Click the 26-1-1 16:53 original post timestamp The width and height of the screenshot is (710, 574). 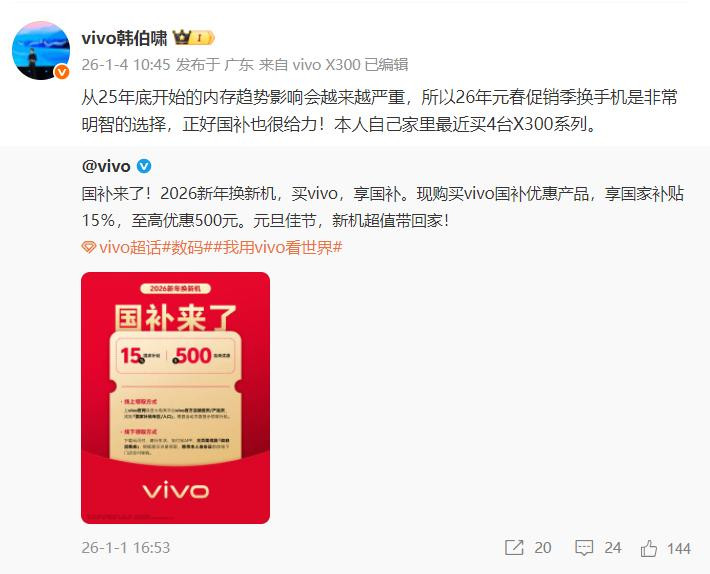pos(126,548)
